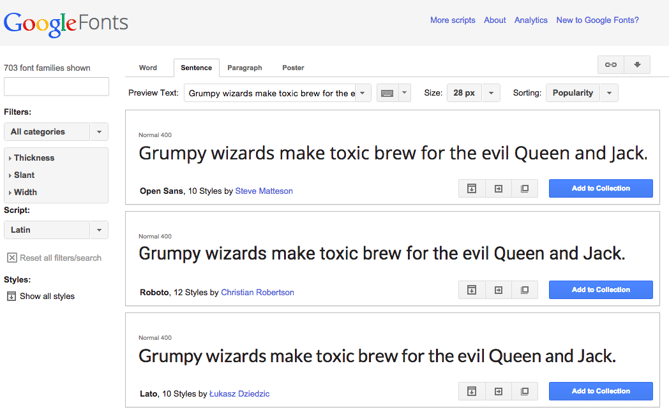
Task: Open the keyboard icon in Preview Text bar
Action: pyautogui.click(x=387, y=93)
